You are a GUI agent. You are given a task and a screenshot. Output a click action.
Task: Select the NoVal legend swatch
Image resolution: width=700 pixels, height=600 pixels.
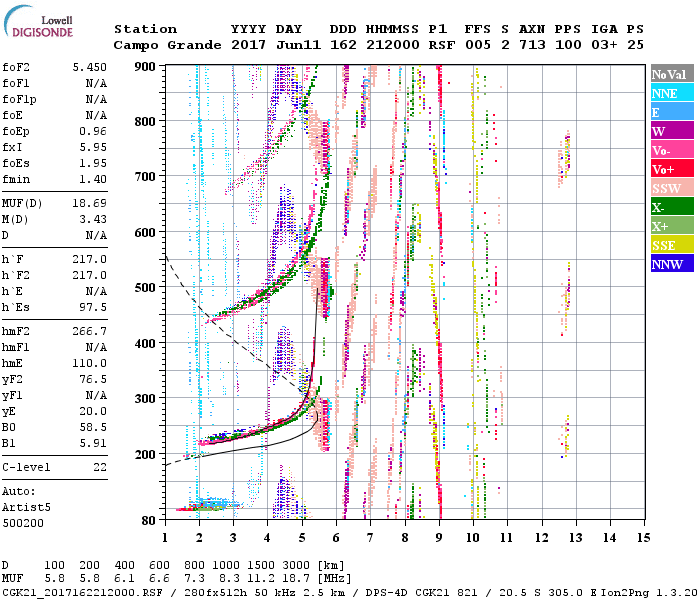point(672,74)
